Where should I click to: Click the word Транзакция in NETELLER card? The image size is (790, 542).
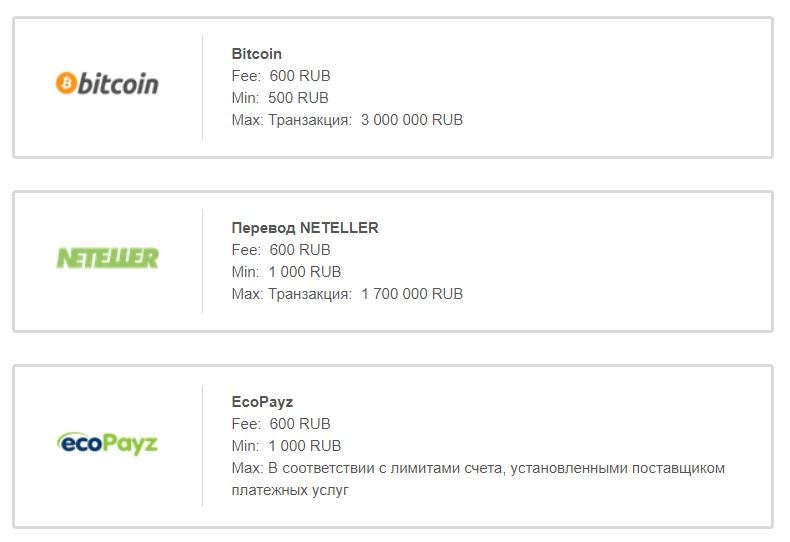click(310, 294)
